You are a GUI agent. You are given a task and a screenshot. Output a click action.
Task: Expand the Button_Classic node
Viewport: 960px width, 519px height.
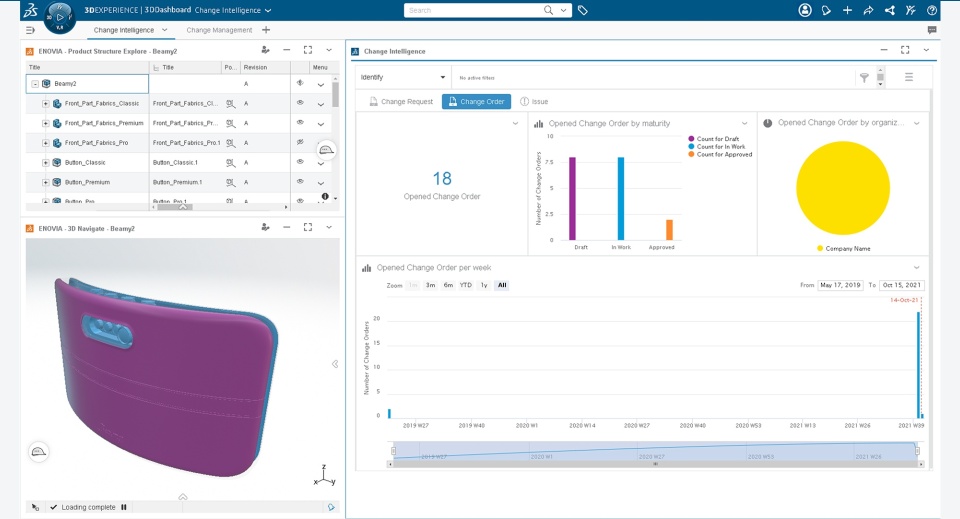click(x=45, y=163)
